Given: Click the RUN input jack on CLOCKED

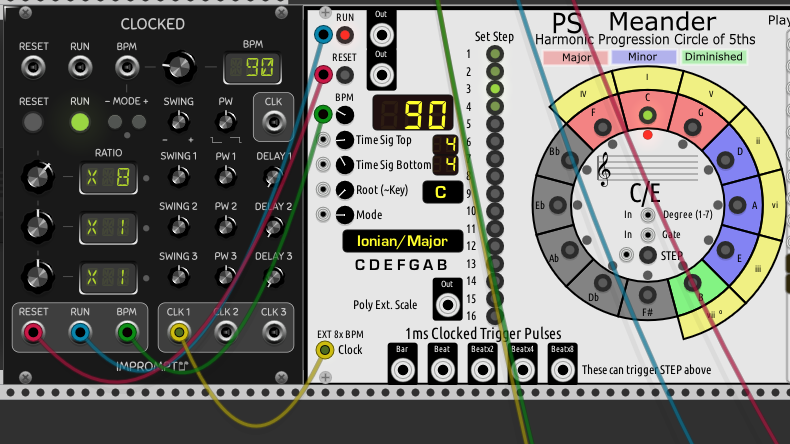Looking at the screenshot, I should (x=80, y=67).
